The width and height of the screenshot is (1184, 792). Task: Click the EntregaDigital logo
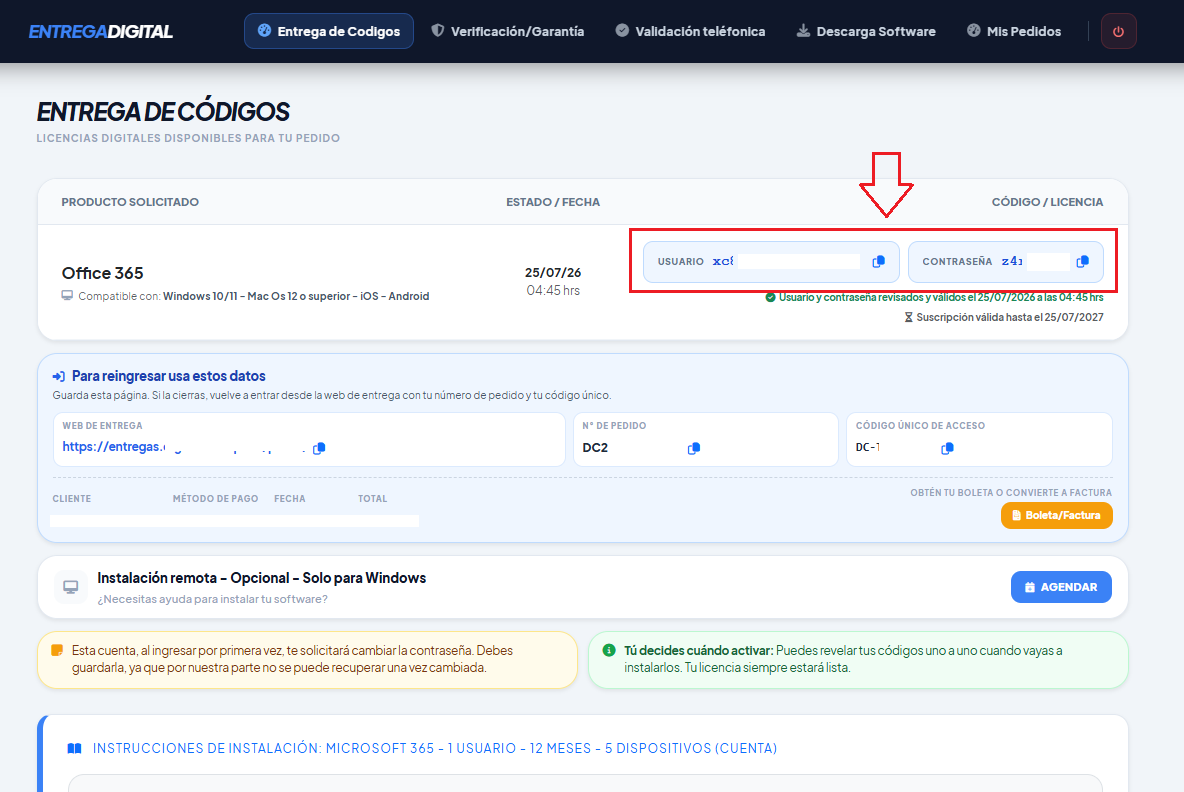[x=100, y=31]
